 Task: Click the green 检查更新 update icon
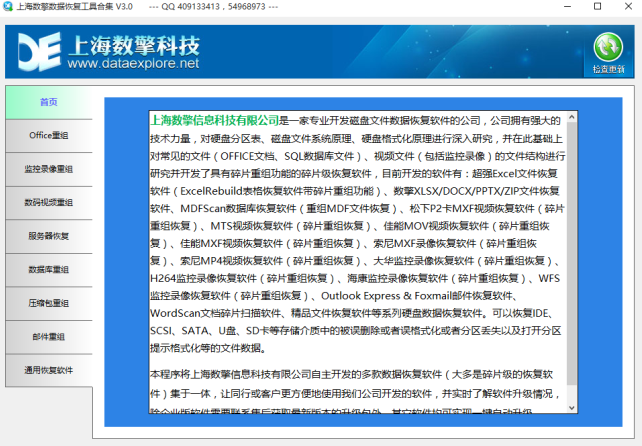click(608, 47)
